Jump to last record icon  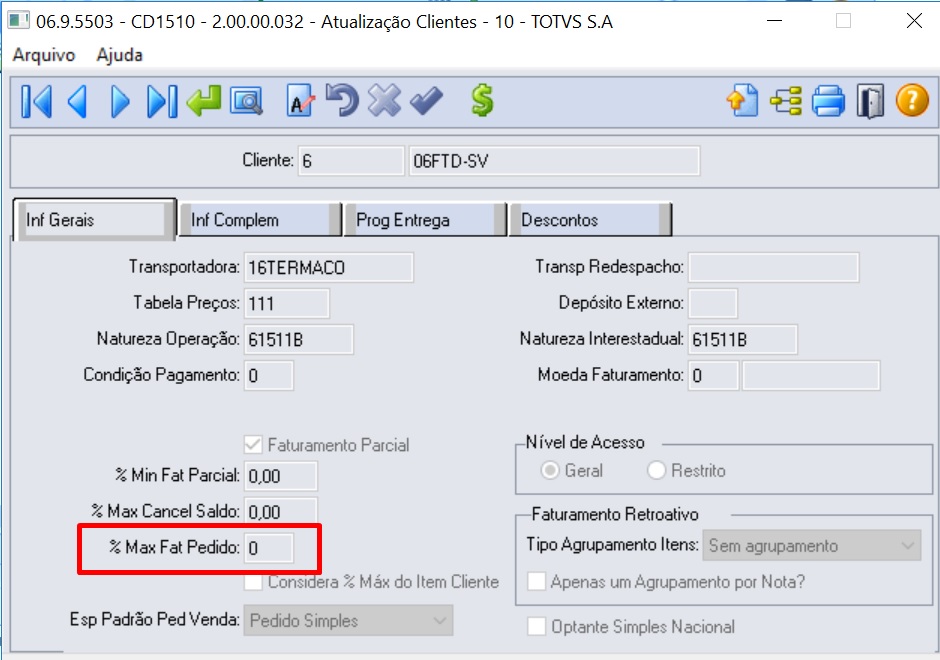point(162,101)
